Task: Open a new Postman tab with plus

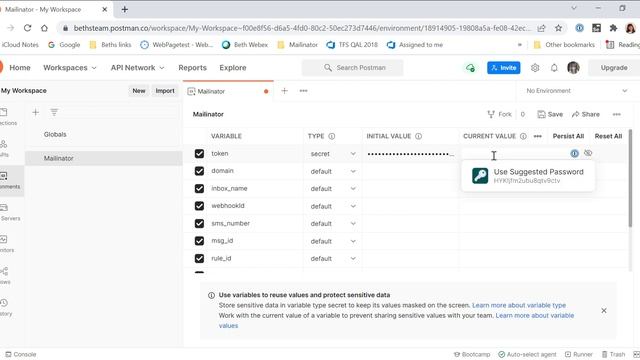Action: [284, 91]
